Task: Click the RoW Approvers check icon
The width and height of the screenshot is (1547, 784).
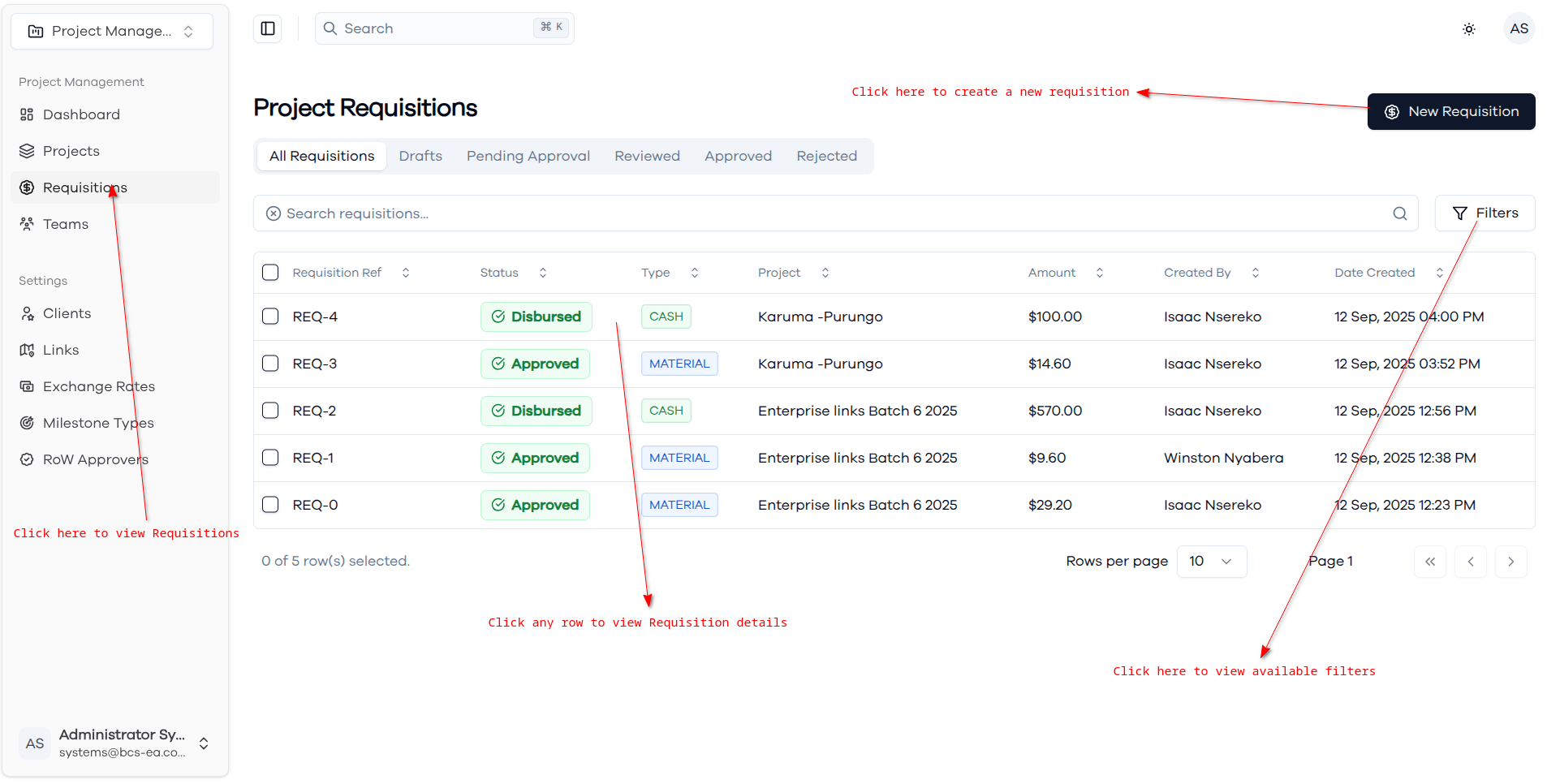Action: [27, 459]
